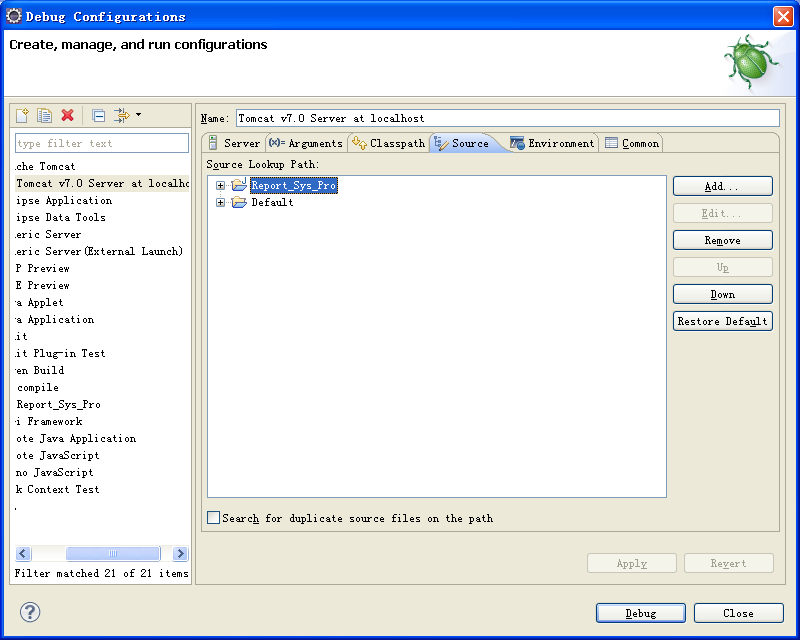Click the New launch configuration icon
Screen dimensions: 800x640
click(22, 115)
